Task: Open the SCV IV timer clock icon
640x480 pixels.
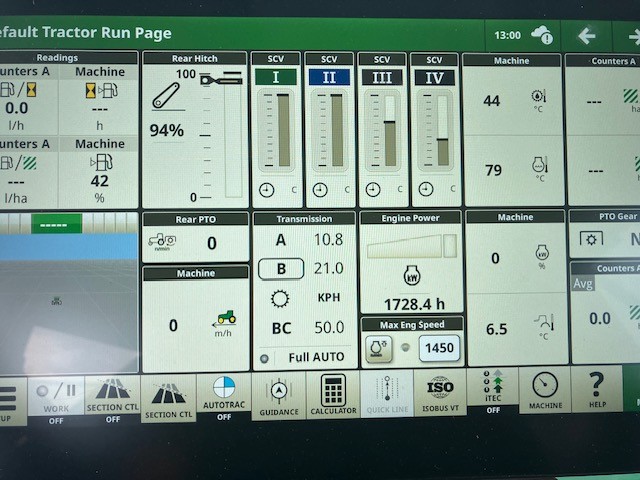Action: pyautogui.click(x=425, y=189)
